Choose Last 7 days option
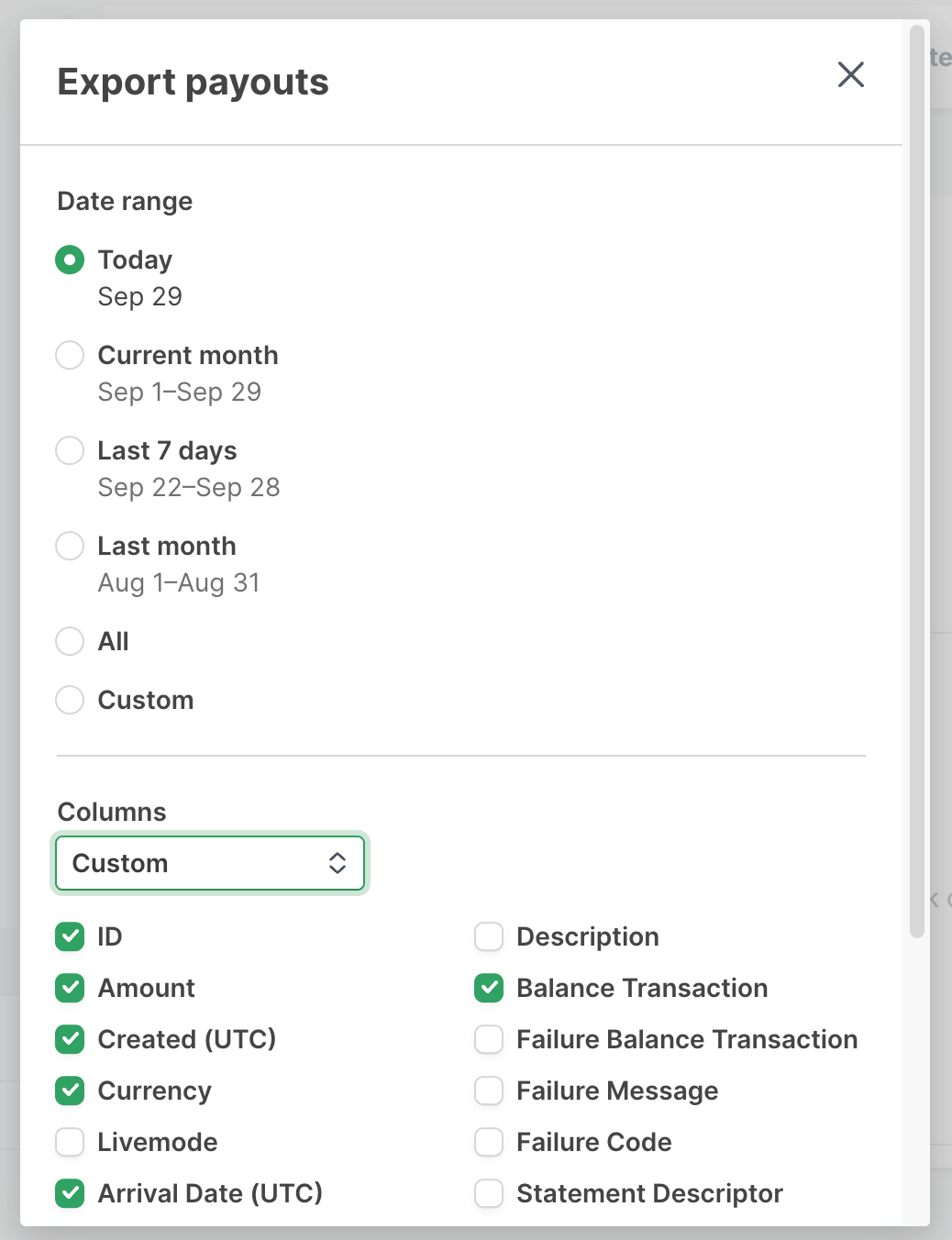952x1240 pixels. click(x=70, y=450)
